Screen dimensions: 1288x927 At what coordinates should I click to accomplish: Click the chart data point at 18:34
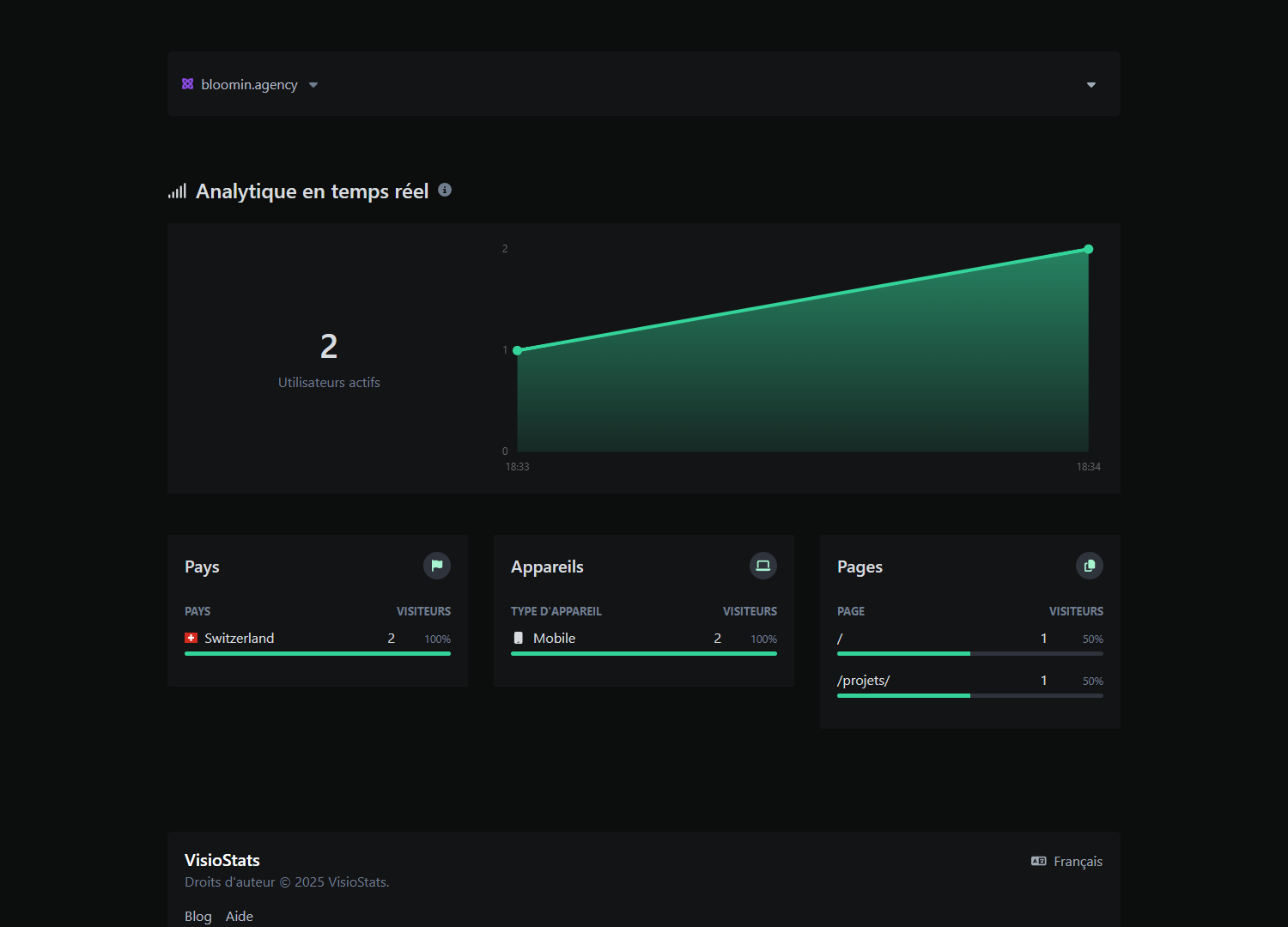click(x=1088, y=249)
